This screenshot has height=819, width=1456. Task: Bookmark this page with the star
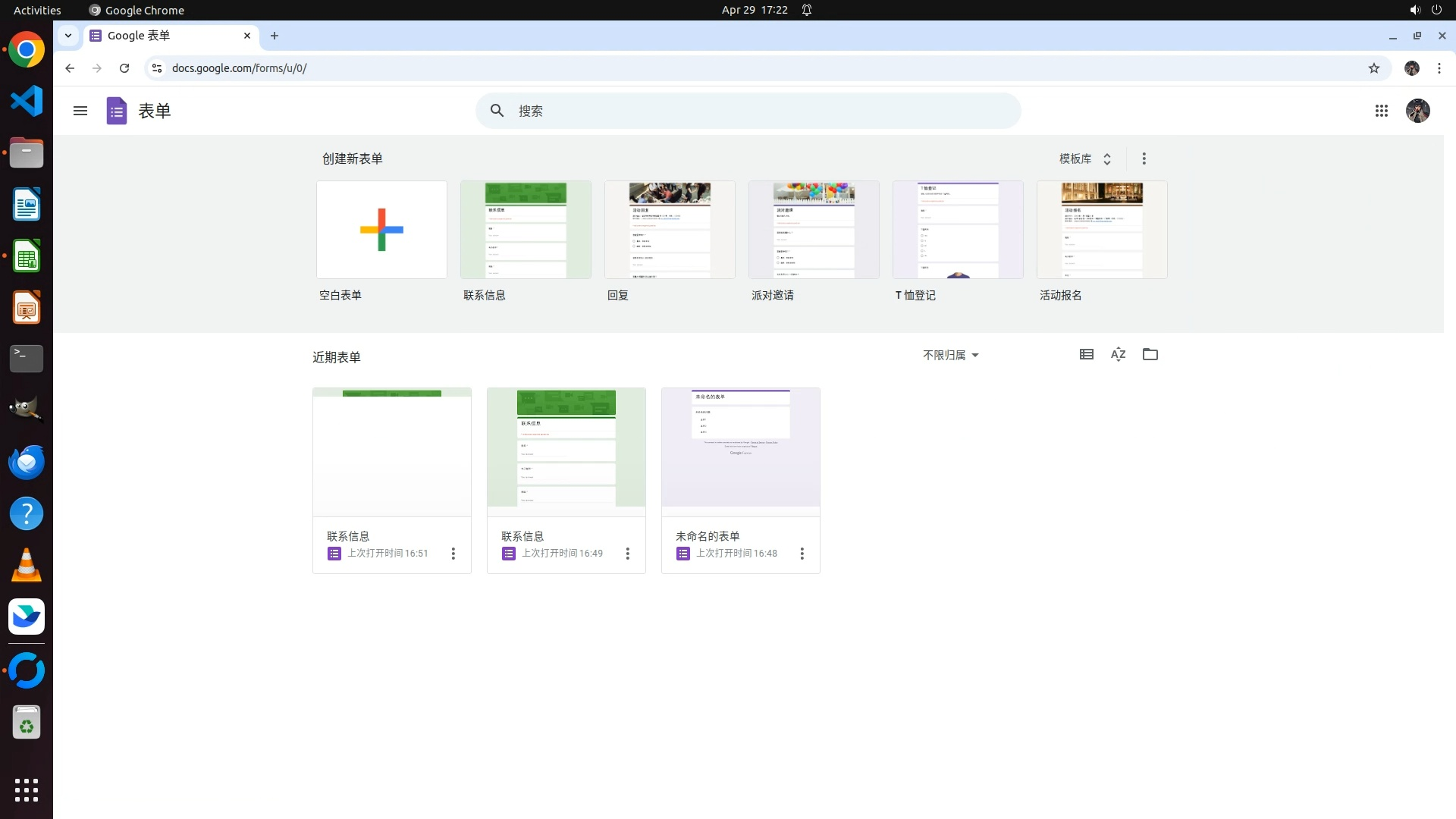point(1373,68)
